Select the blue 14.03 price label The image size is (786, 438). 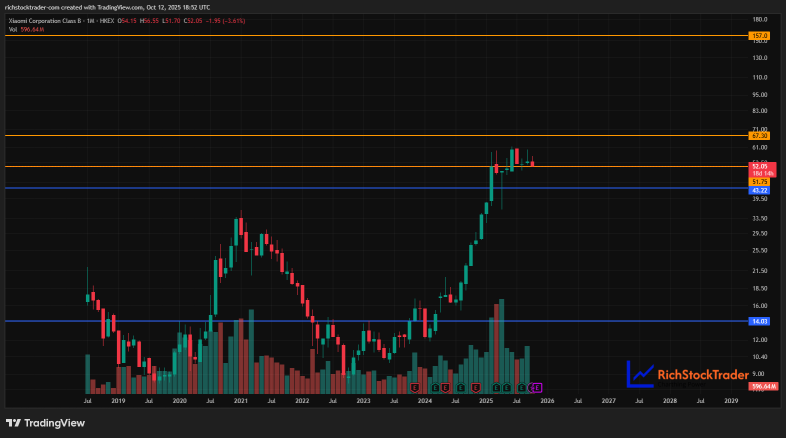[x=758, y=321]
